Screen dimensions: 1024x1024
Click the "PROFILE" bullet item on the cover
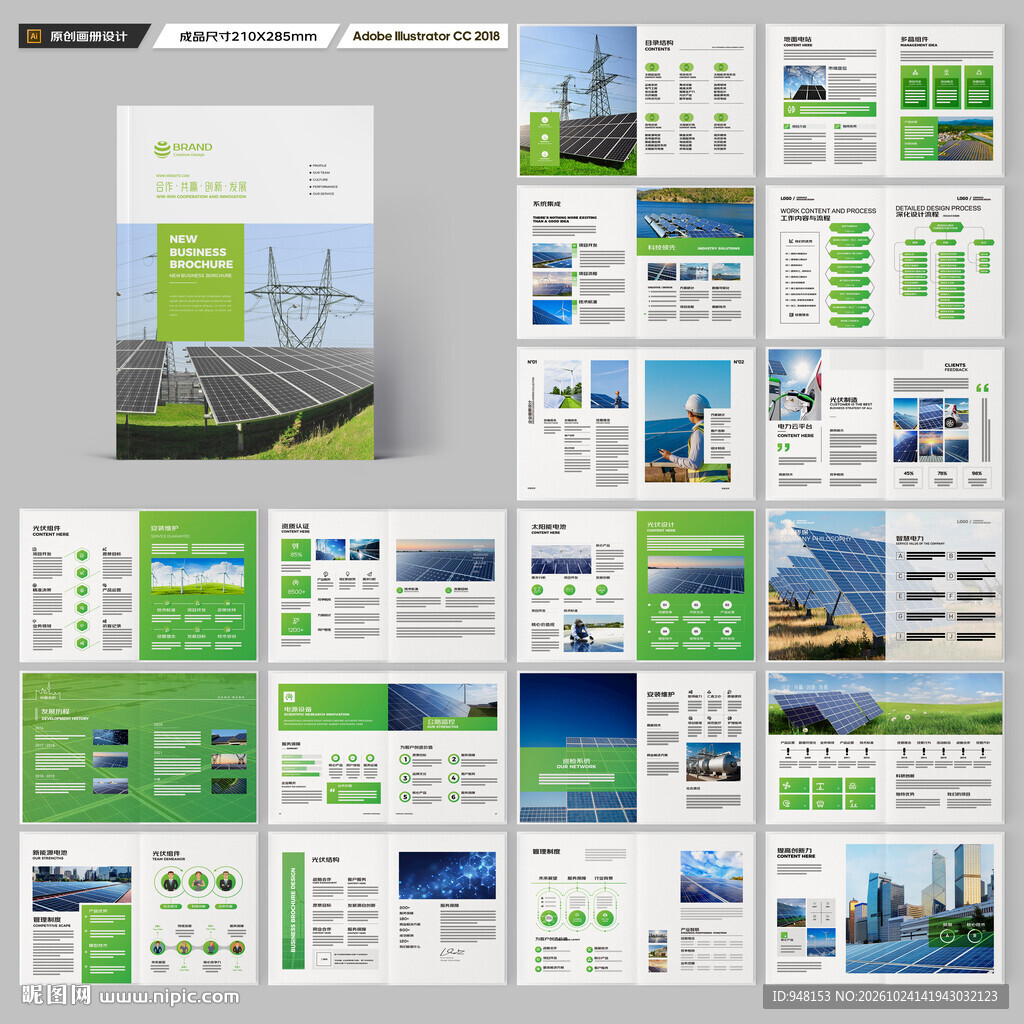[x=318, y=166]
